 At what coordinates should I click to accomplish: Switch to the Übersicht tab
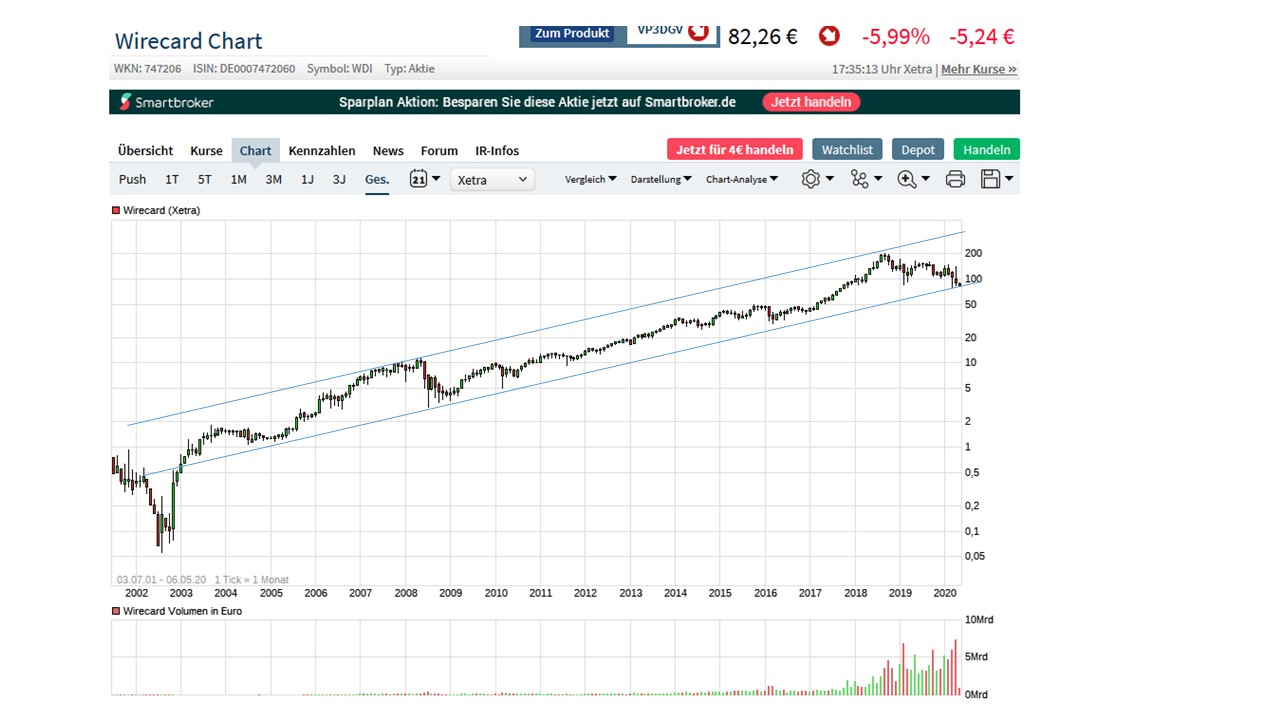coord(145,151)
